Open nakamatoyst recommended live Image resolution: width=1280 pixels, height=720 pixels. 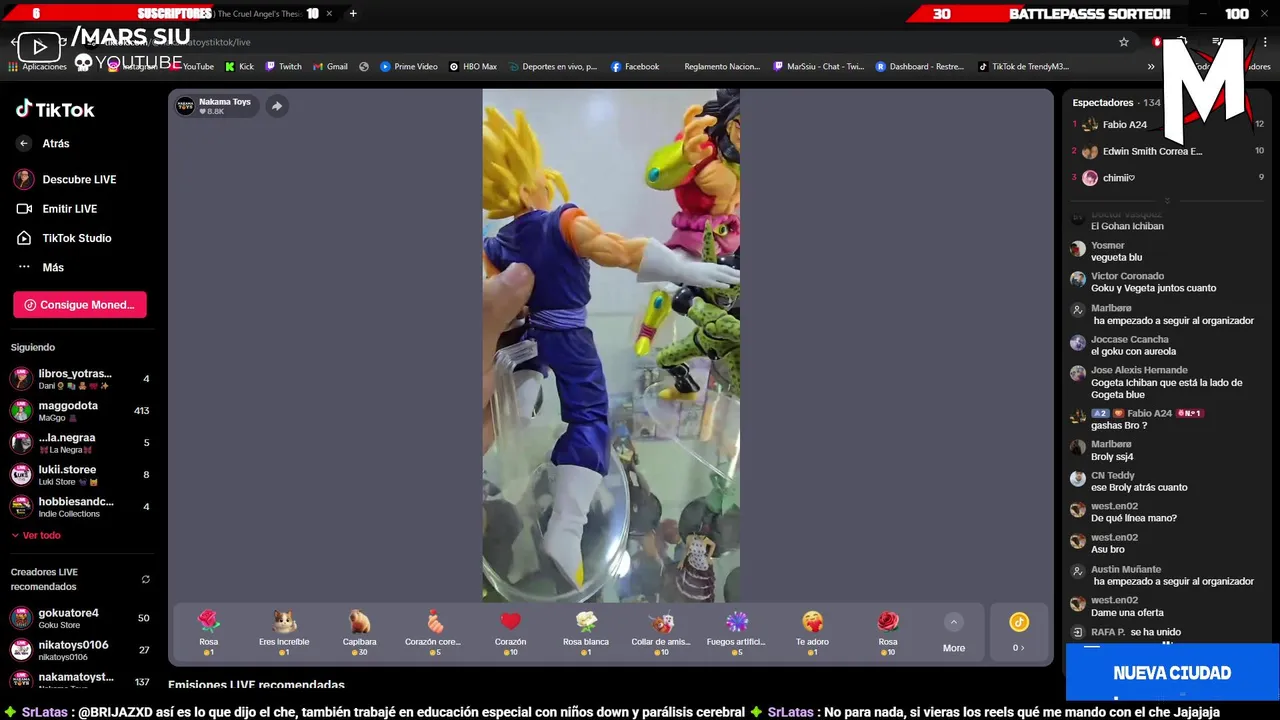click(x=80, y=680)
